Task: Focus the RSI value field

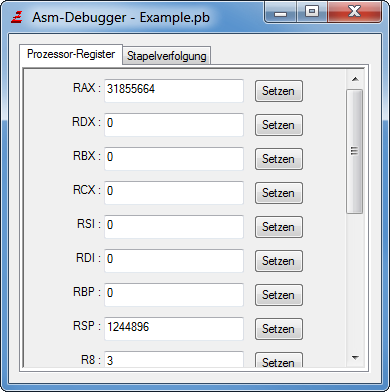Action: (x=174, y=227)
